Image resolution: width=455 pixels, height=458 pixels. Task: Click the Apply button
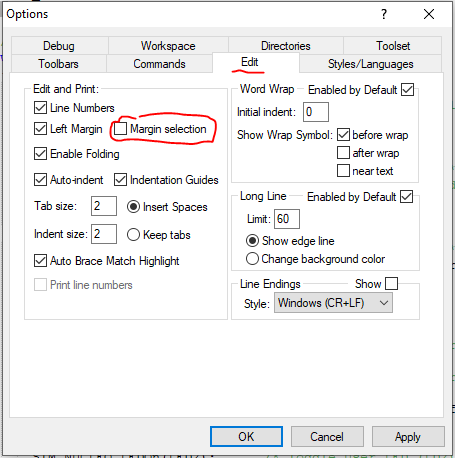[x=408, y=437]
